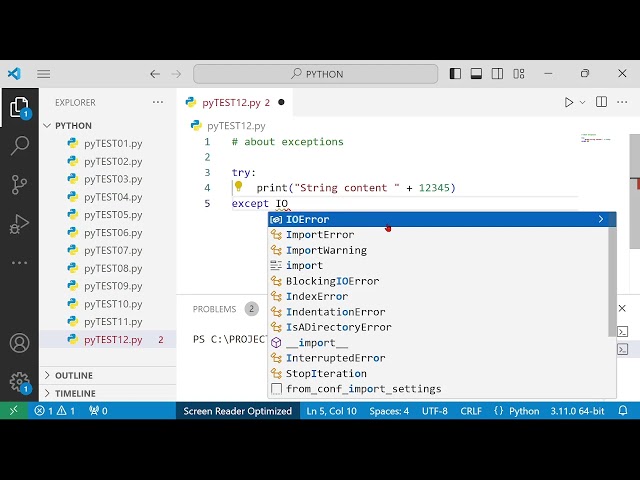The image size is (640, 480).
Task: Open Explorer Views and More Actions ellipsis
Action: click(158, 102)
